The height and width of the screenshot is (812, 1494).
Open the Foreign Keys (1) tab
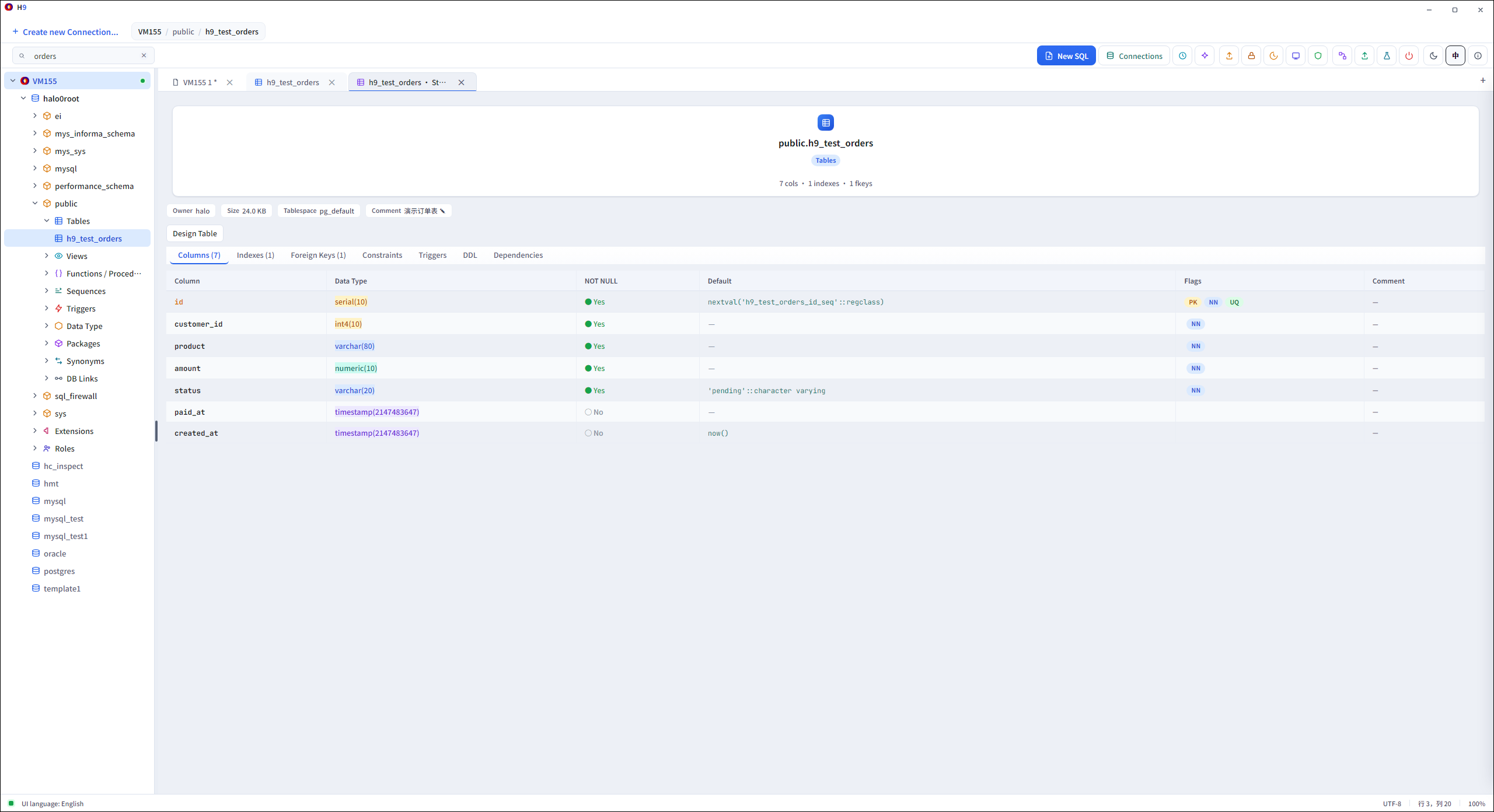pyautogui.click(x=318, y=256)
